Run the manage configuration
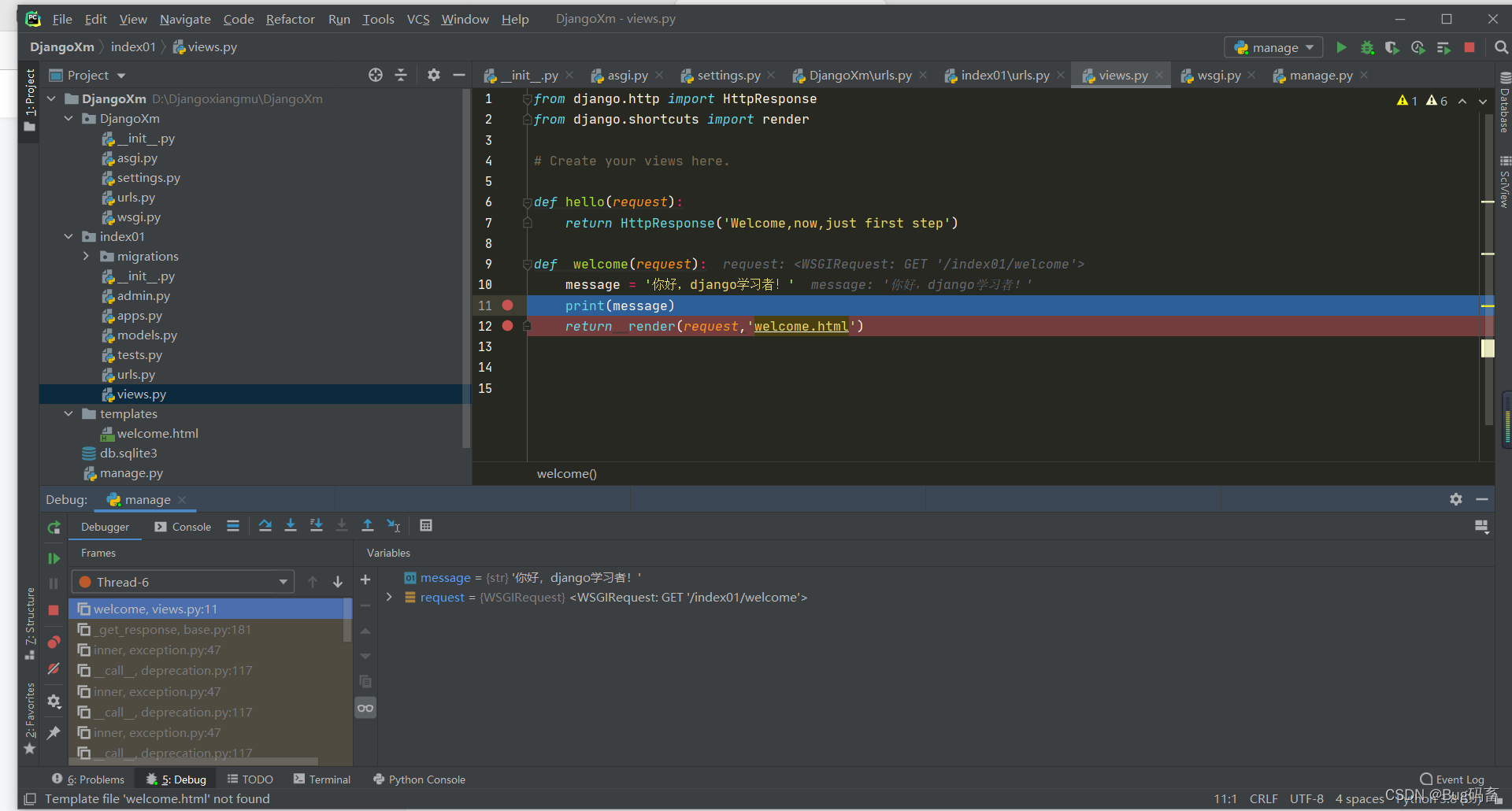 point(1341,47)
